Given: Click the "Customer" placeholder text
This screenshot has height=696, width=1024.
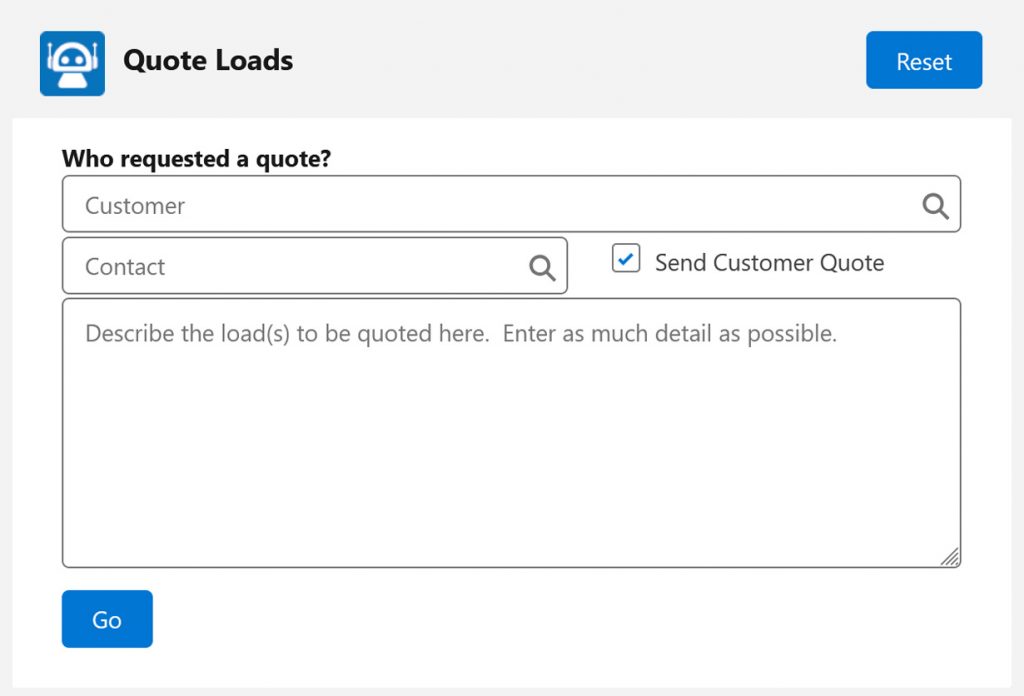Looking at the screenshot, I should tap(135, 206).
